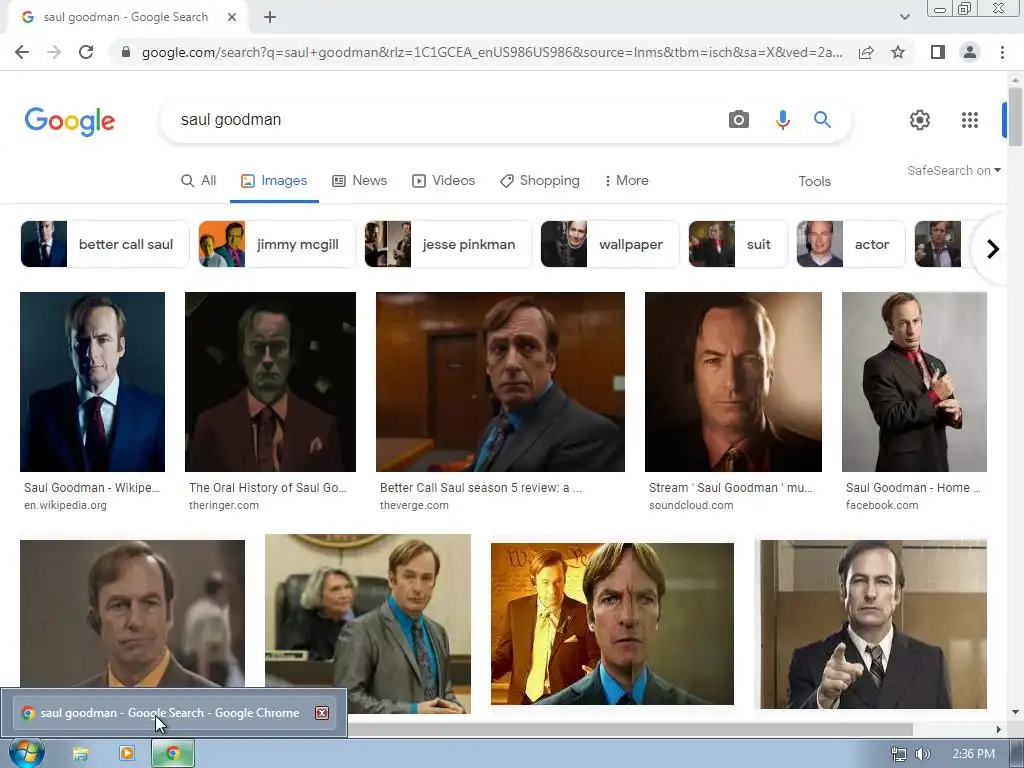Open site info via the lock icon
Image resolution: width=1024 pixels, height=768 pixels.
click(x=126, y=52)
